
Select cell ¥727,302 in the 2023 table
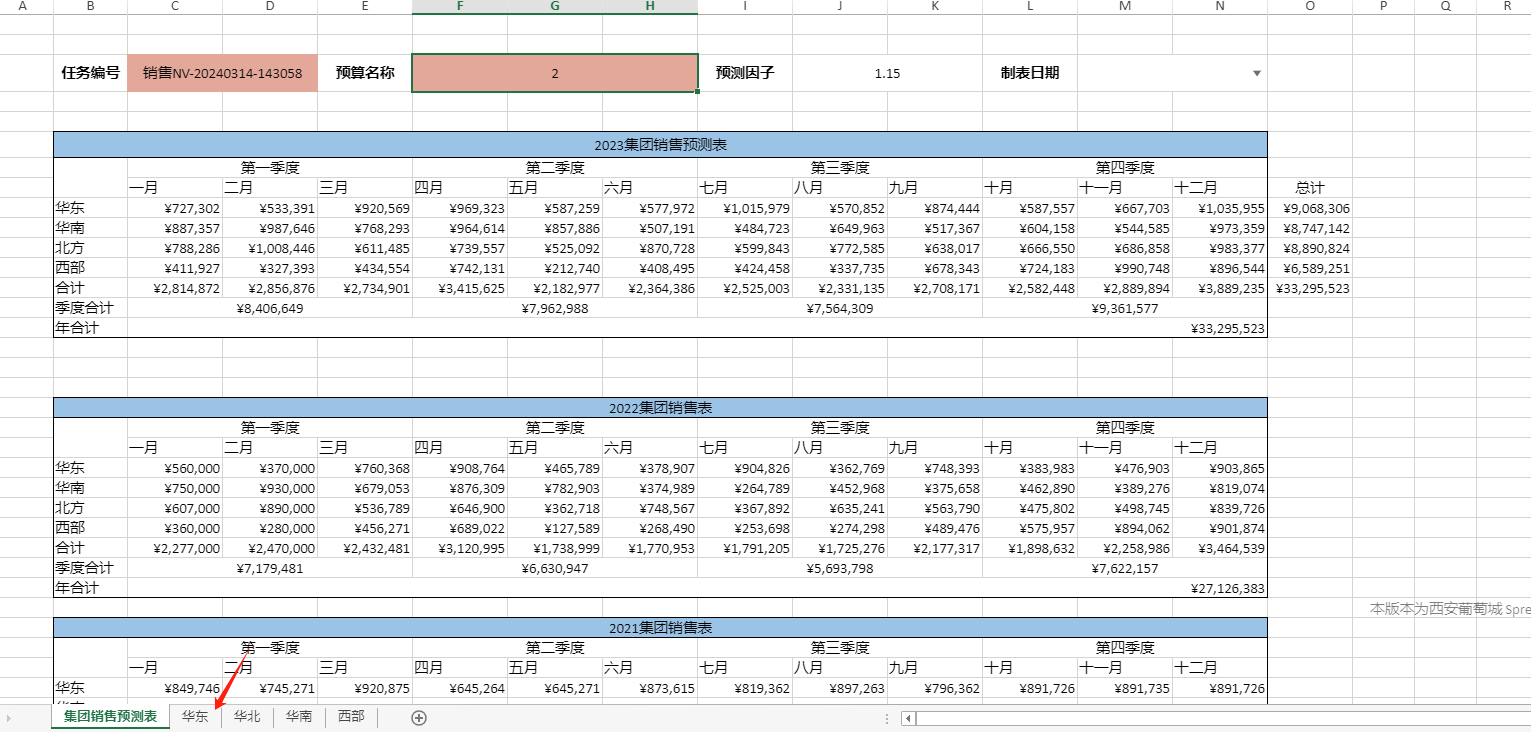[175, 209]
